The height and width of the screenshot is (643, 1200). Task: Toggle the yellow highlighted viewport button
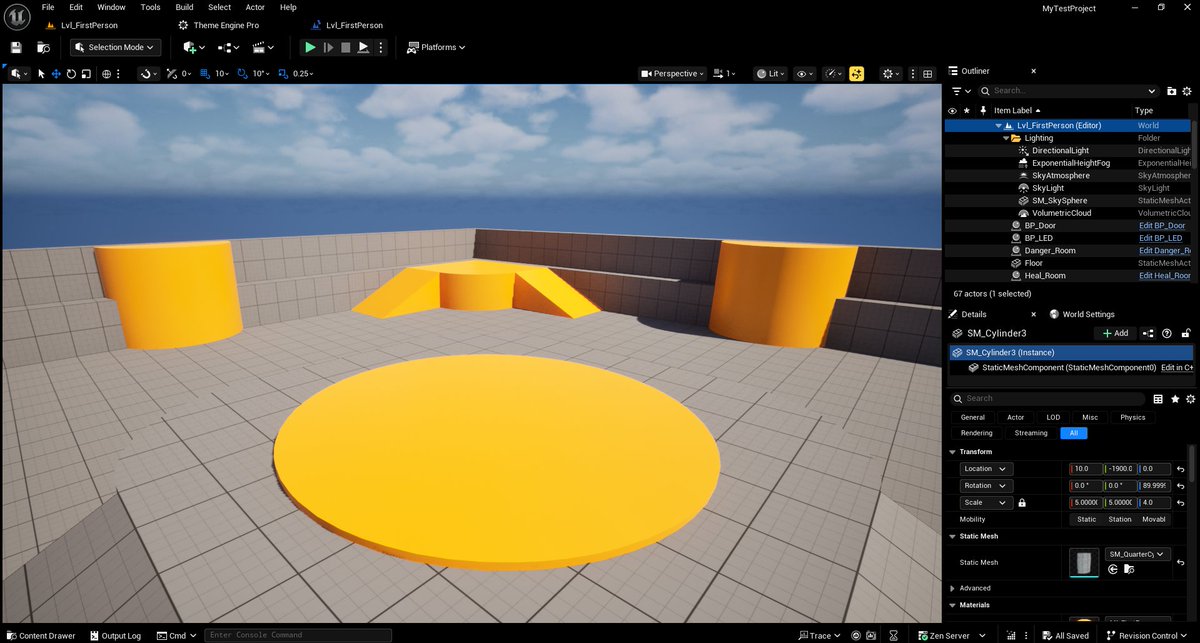856,73
